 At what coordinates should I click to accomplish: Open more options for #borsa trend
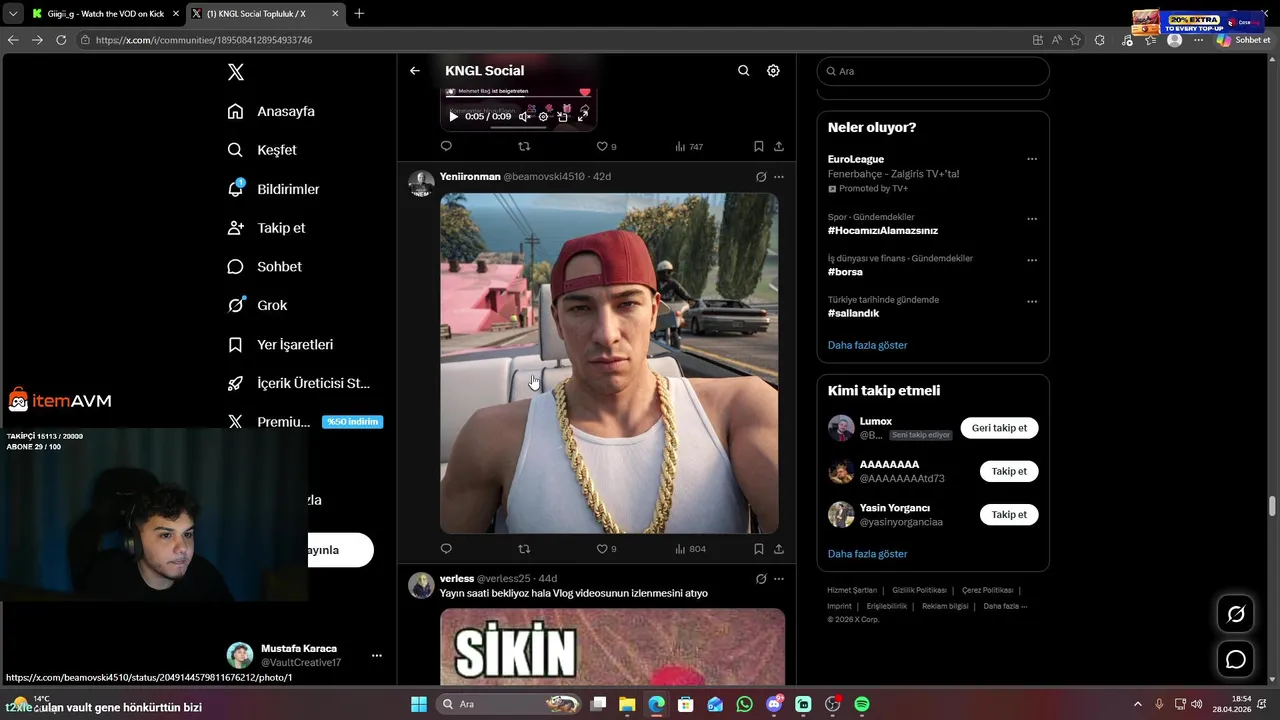(1032, 260)
